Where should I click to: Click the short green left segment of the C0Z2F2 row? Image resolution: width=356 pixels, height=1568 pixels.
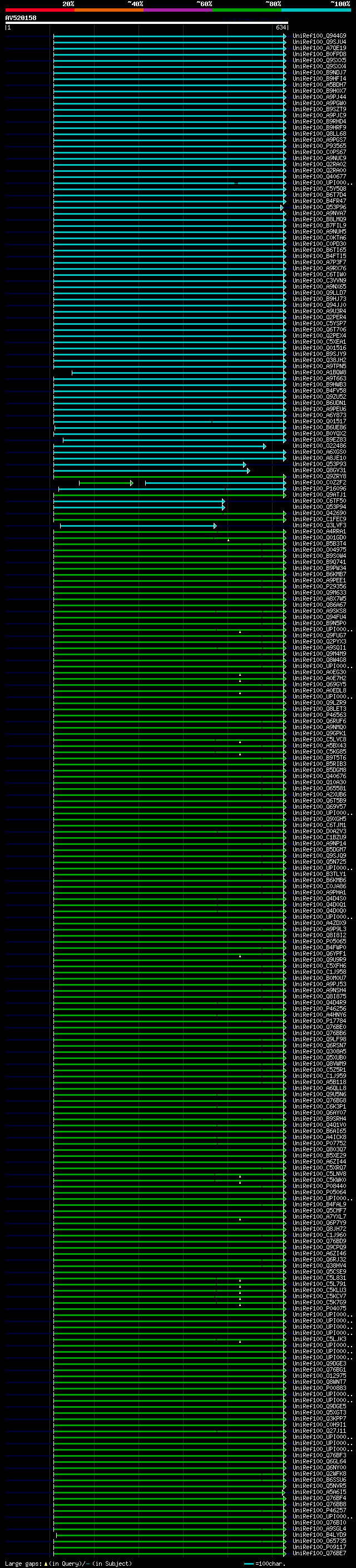point(106,483)
